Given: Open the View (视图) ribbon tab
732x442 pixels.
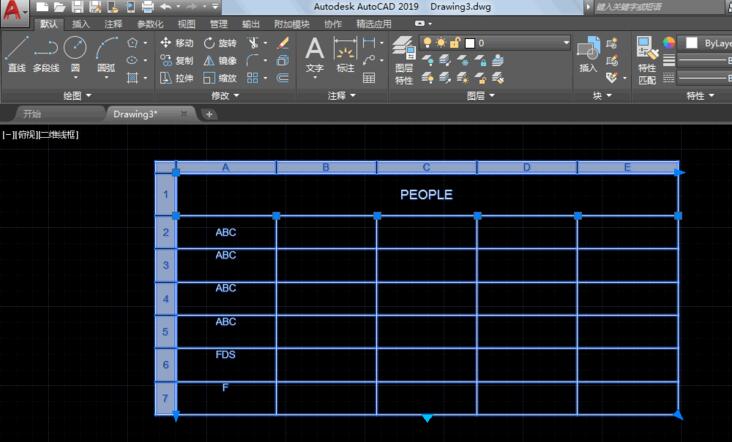Looking at the screenshot, I should click(x=187, y=24).
